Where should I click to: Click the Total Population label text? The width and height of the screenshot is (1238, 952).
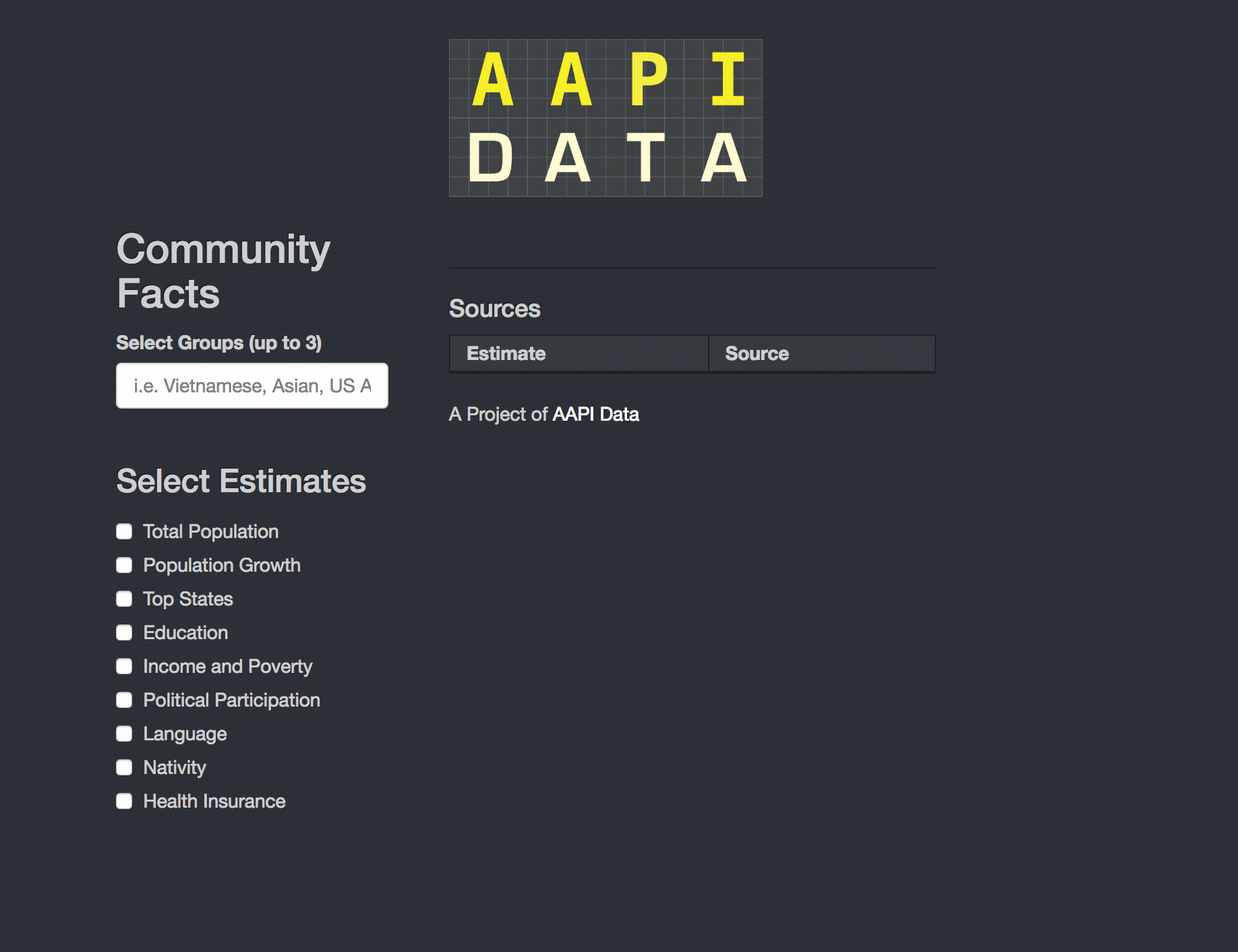pos(211,531)
